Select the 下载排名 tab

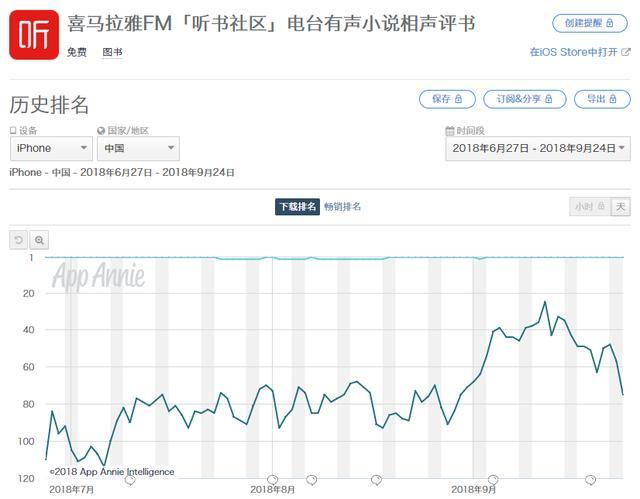(x=297, y=206)
